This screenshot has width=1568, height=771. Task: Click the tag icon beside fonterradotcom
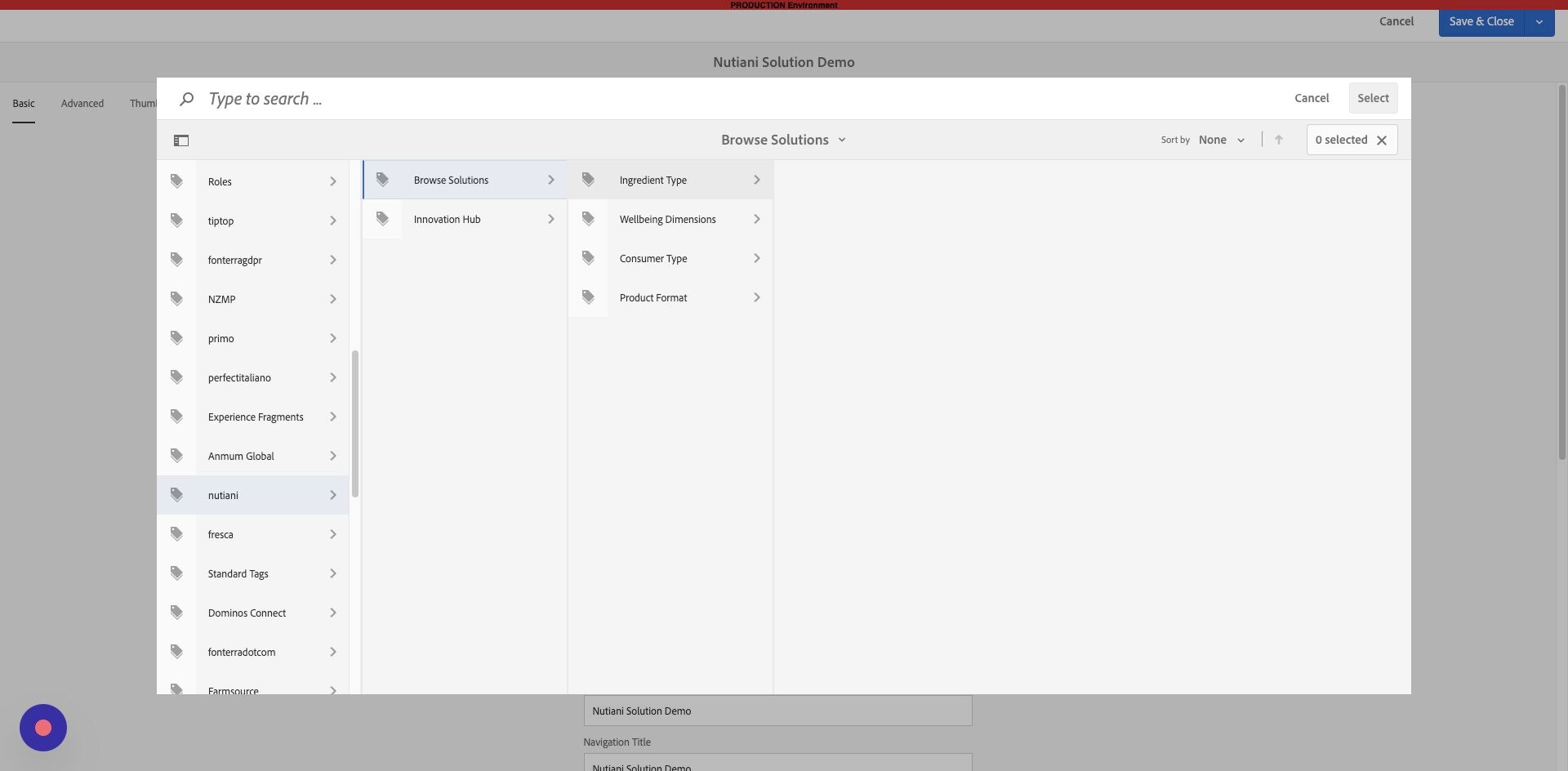pyautogui.click(x=176, y=652)
